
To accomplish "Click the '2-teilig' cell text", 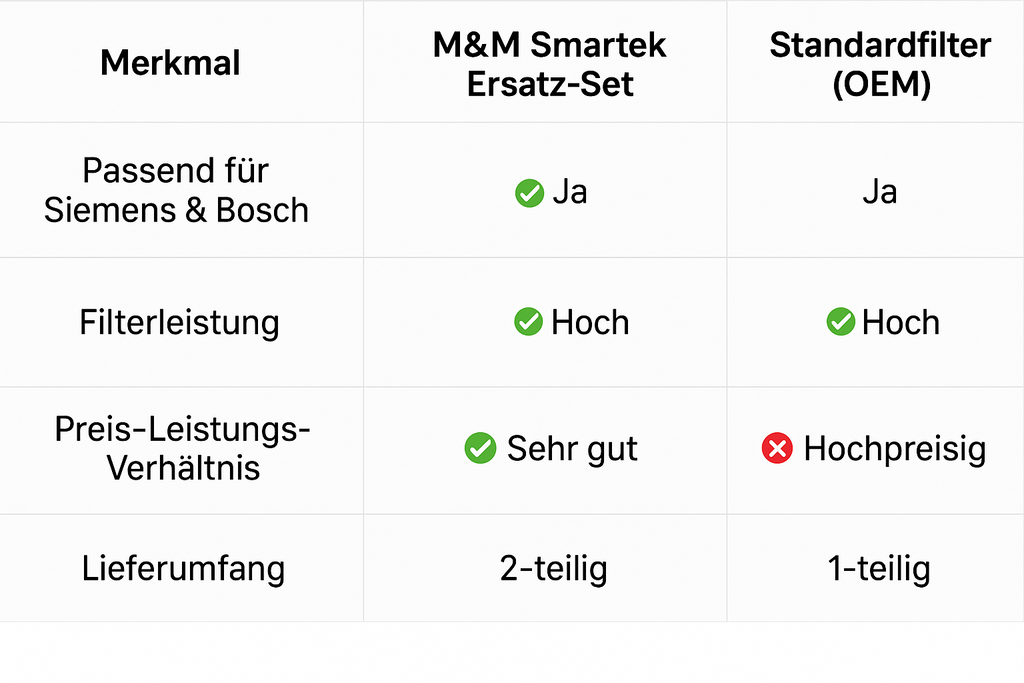I will (x=553, y=568).
